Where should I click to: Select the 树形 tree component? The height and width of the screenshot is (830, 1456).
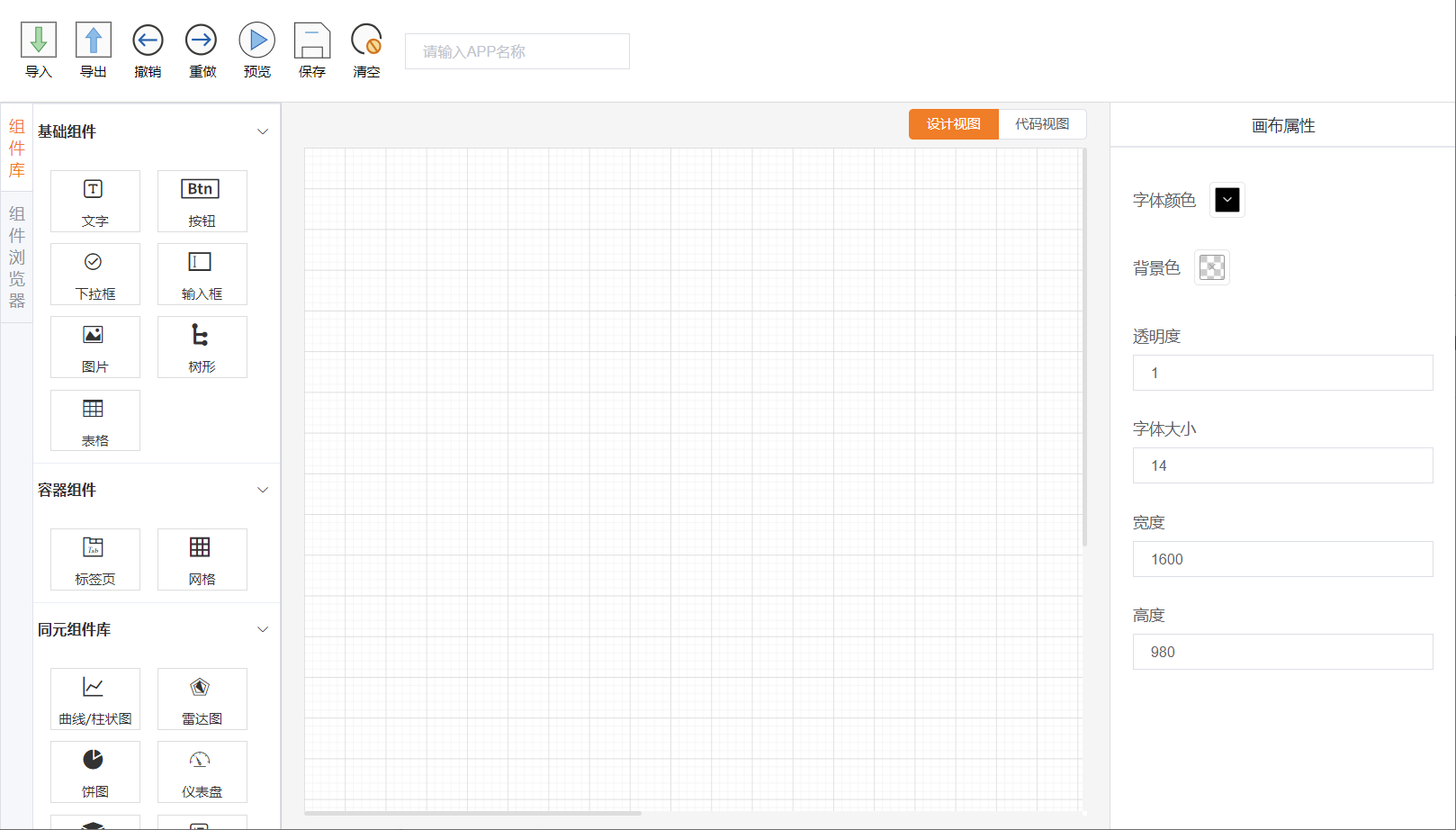pyautogui.click(x=202, y=347)
